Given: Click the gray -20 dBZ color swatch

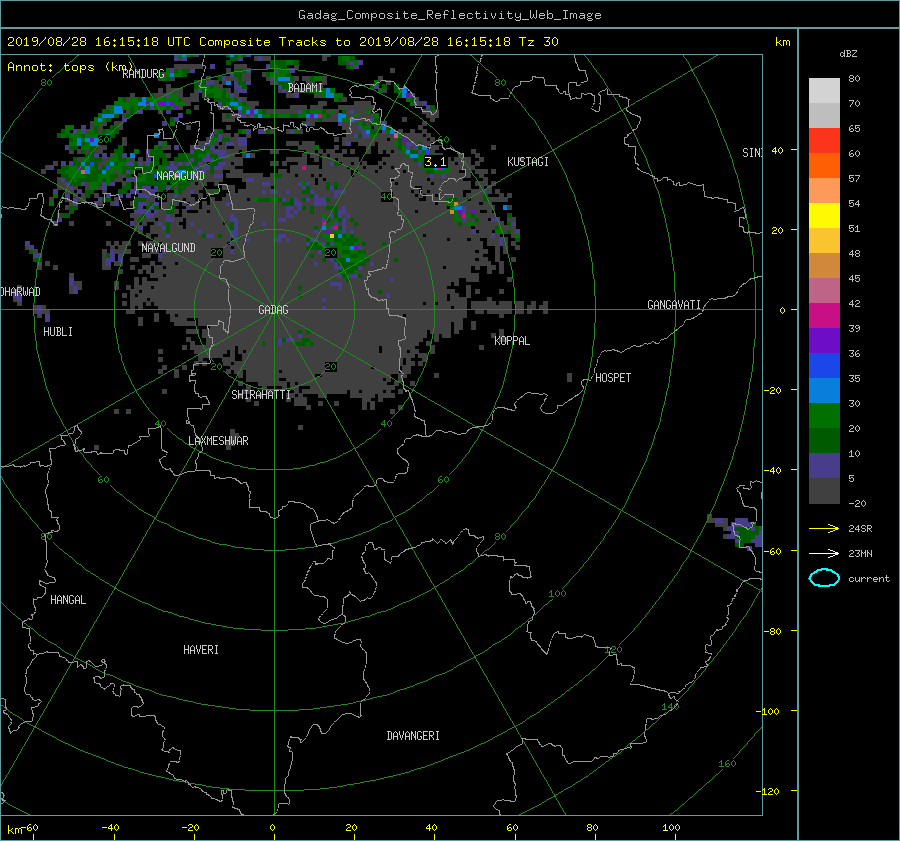Looking at the screenshot, I should coord(824,491).
